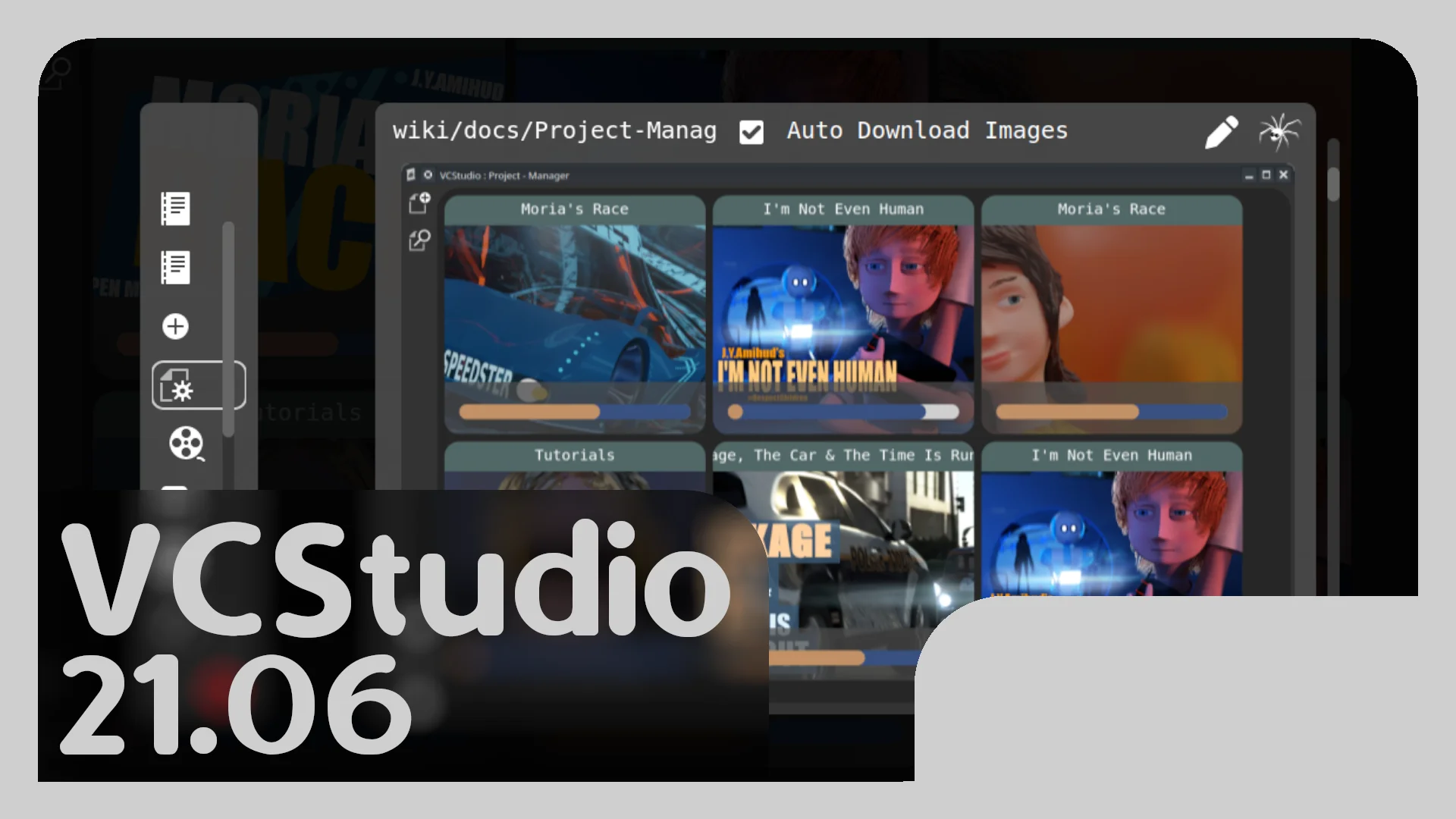Screen dimensions: 1456x819
Task: Click progress bar of first Moria's Race card
Action: coord(575,412)
